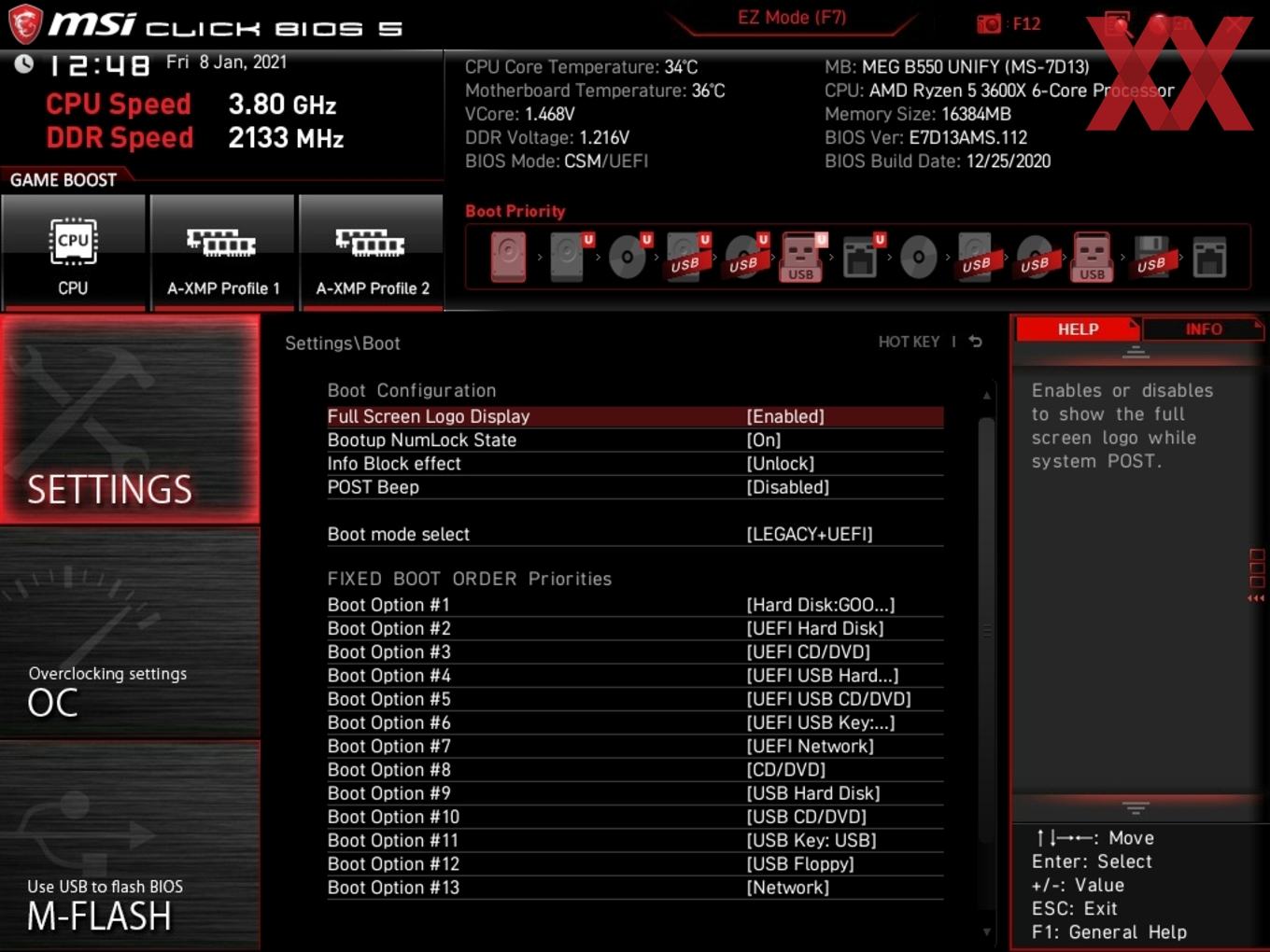Click the Boot Priority heading

pyautogui.click(x=515, y=211)
